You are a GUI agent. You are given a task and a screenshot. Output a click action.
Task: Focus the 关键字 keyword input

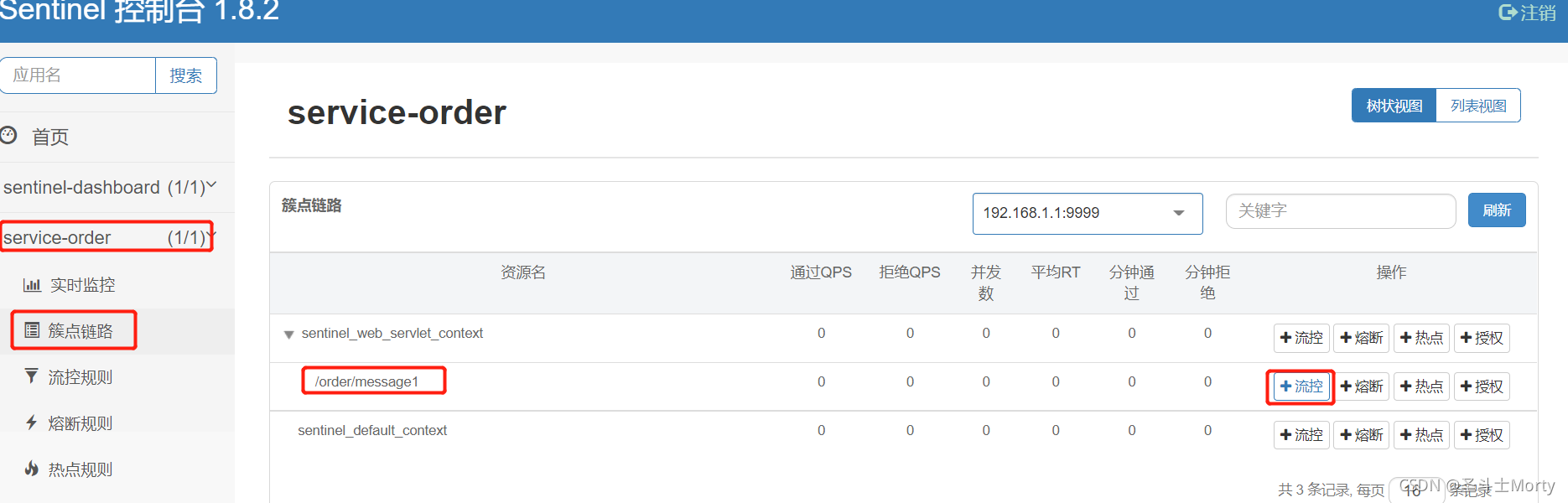[x=1341, y=211]
